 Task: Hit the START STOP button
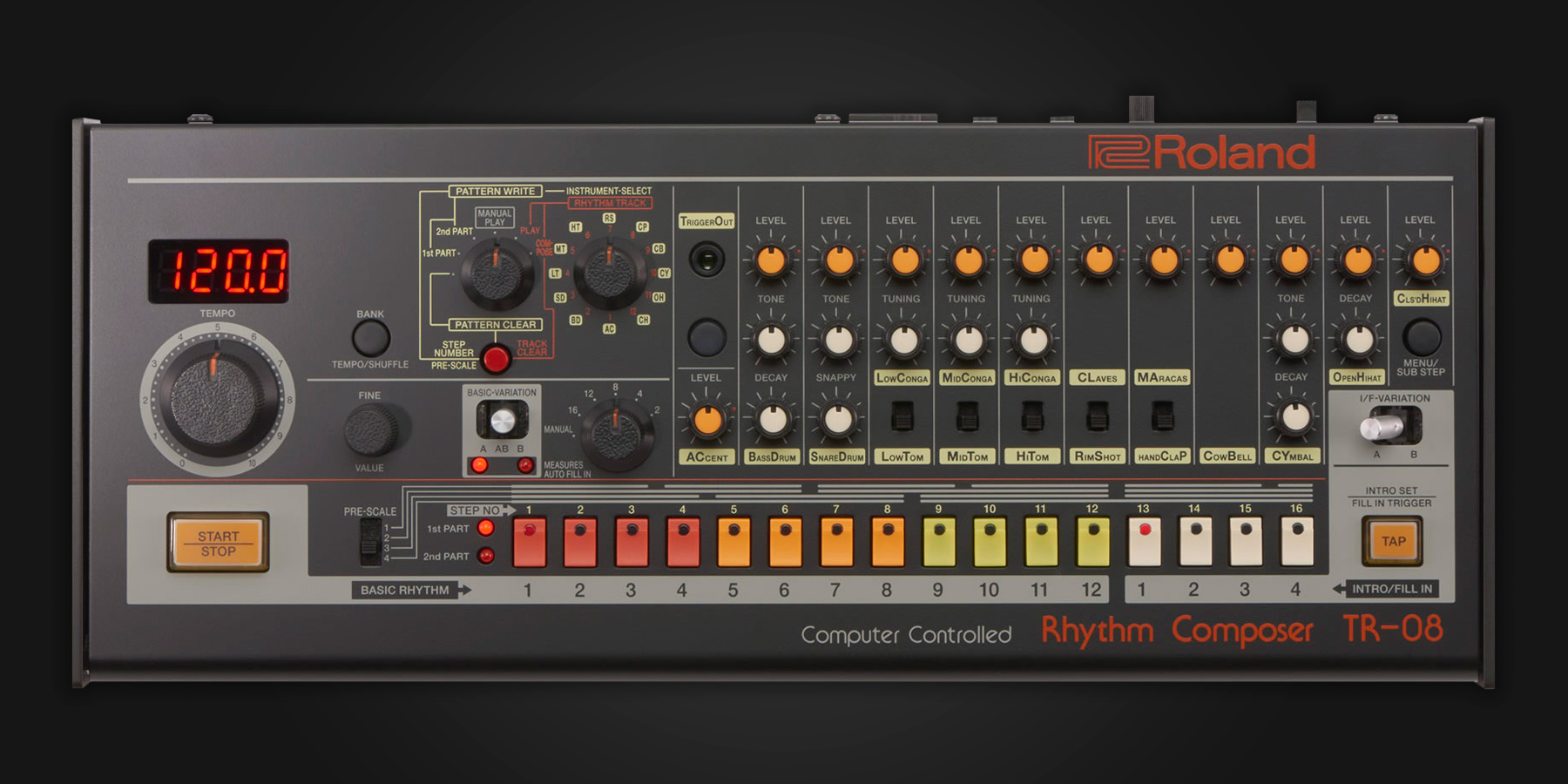coord(218,543)
